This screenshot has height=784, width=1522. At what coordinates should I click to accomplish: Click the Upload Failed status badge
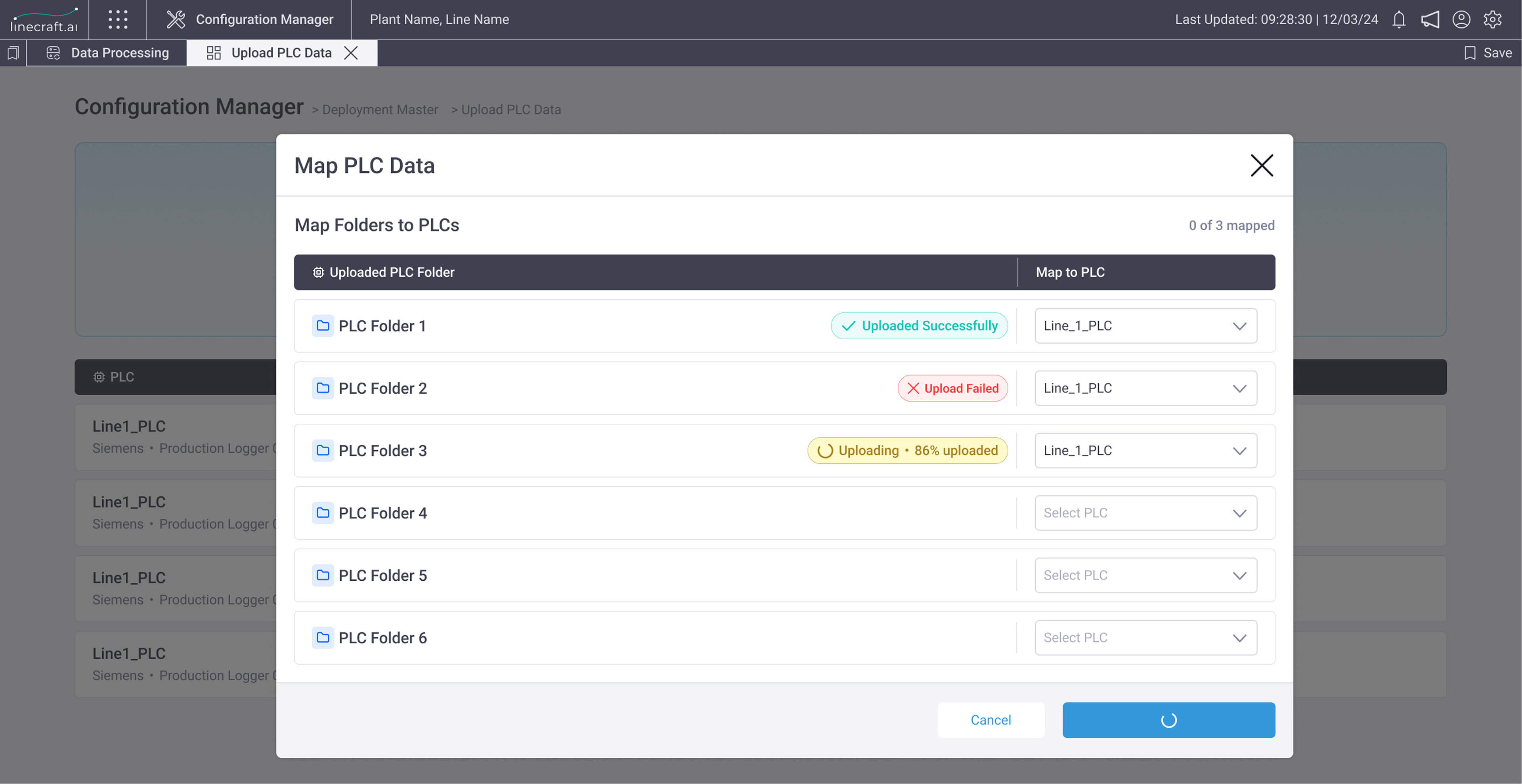coord(952,388)
